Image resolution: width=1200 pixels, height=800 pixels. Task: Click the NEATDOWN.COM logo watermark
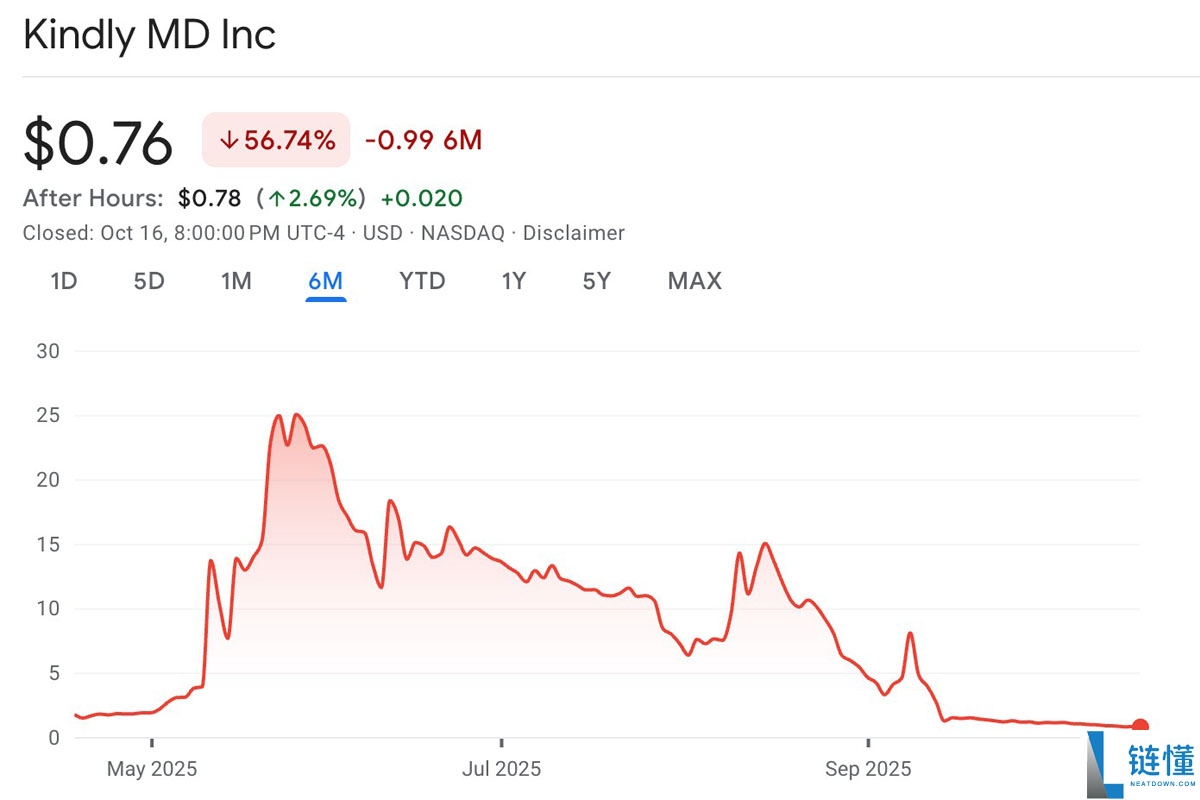pyautogui.click(x=1140, y=770)
